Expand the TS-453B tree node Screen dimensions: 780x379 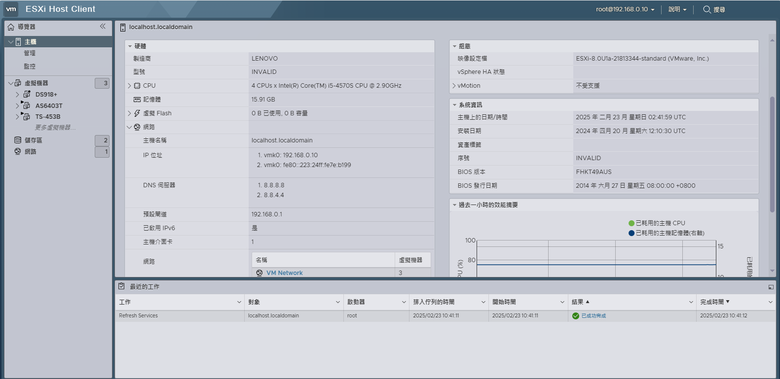click(17, 117)
